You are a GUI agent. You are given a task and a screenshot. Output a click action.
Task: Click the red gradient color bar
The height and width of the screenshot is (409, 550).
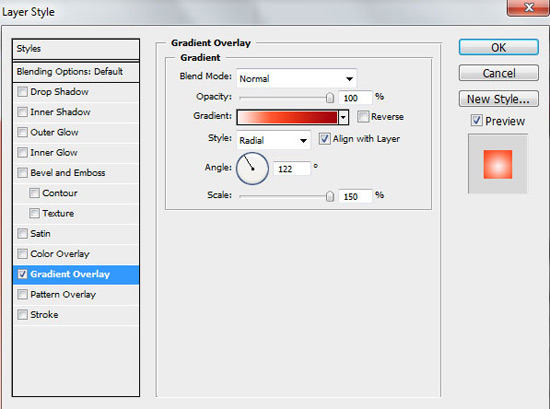[x=288, y=117]
